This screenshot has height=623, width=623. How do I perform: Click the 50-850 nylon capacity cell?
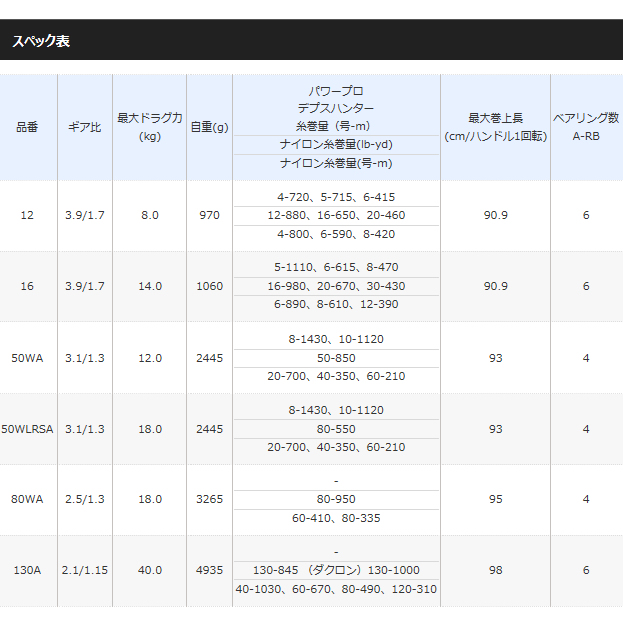coord(336,358)
